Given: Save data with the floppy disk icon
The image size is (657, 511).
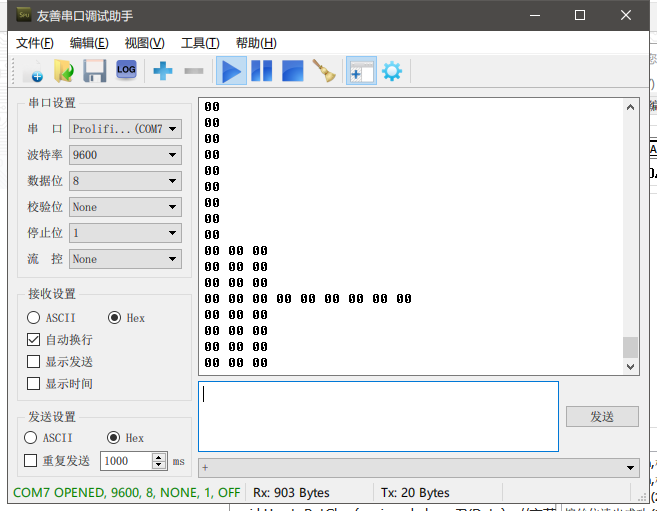Looking at the screenshot, I should click(x=95, y=71).
